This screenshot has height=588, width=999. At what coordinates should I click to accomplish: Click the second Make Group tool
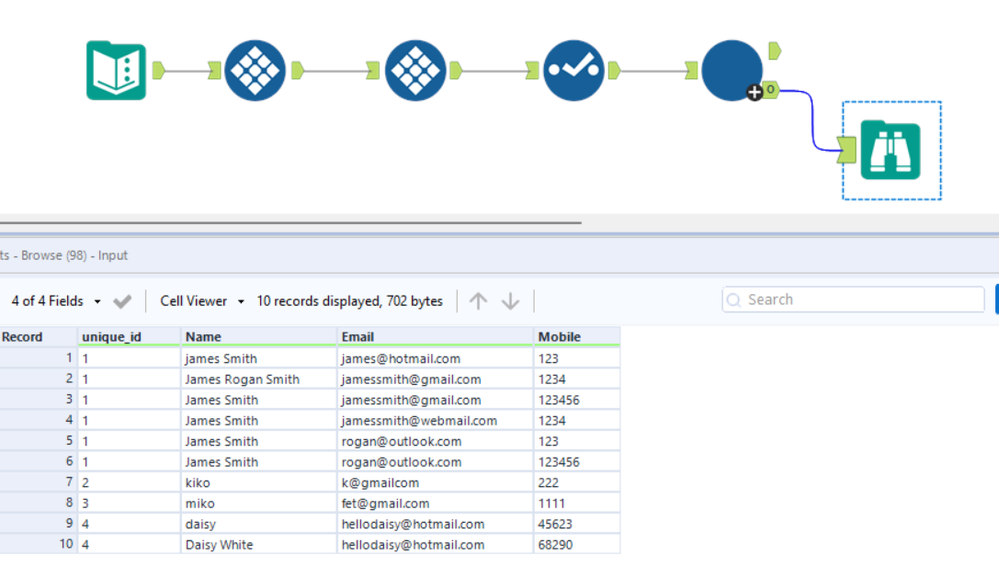pyautogui.click(x=415, y=71)
